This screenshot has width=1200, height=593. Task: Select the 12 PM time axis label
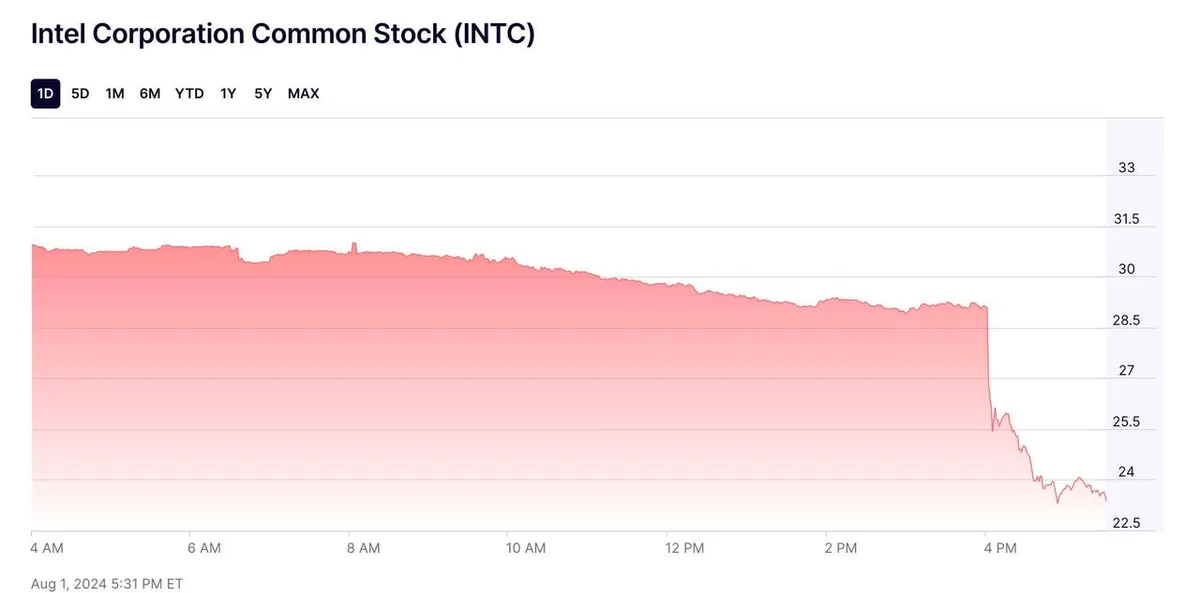click(x=683, y=548)
